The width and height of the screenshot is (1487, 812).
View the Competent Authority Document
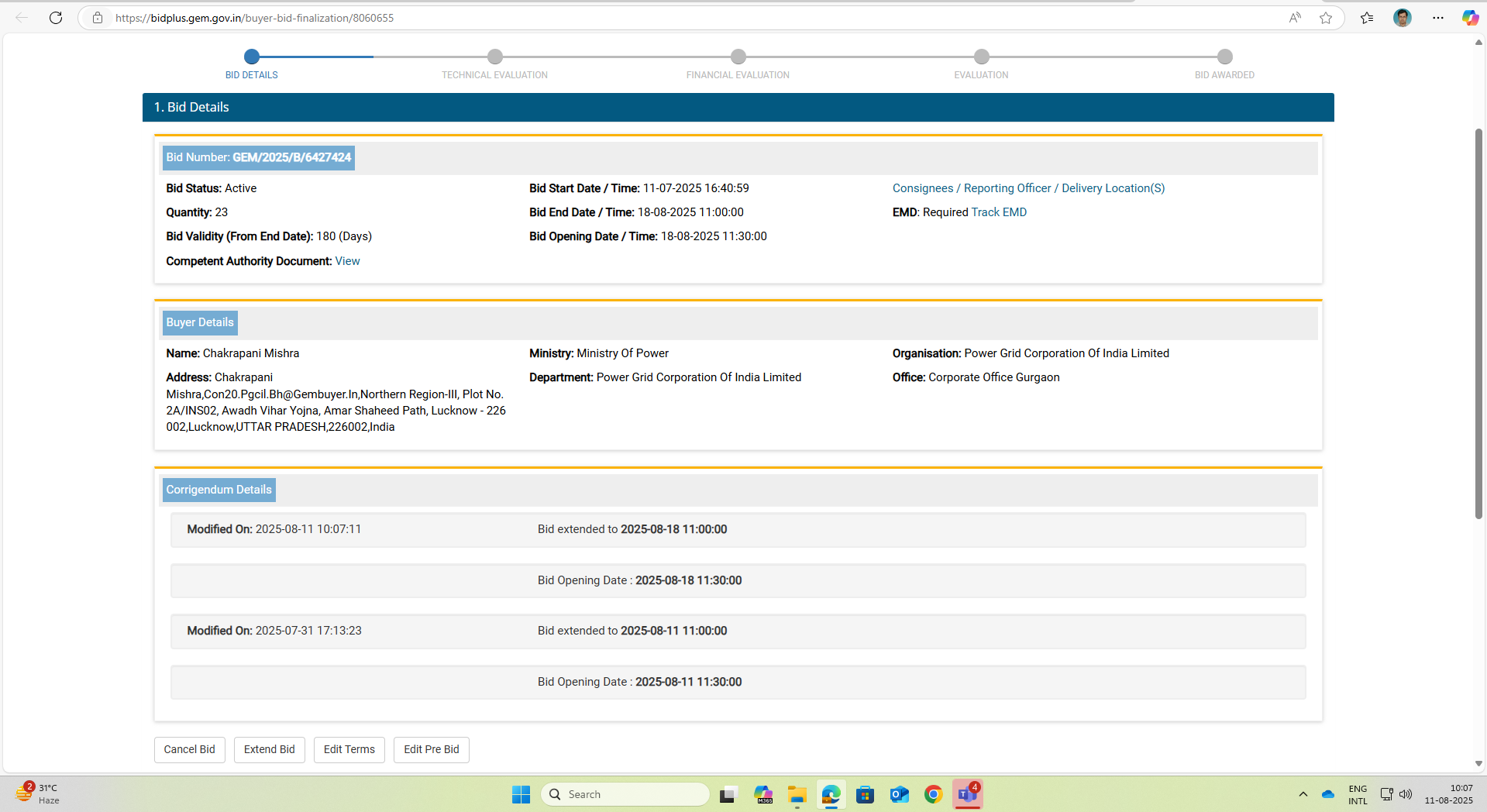pyautogui.click(x=347, y=261)
